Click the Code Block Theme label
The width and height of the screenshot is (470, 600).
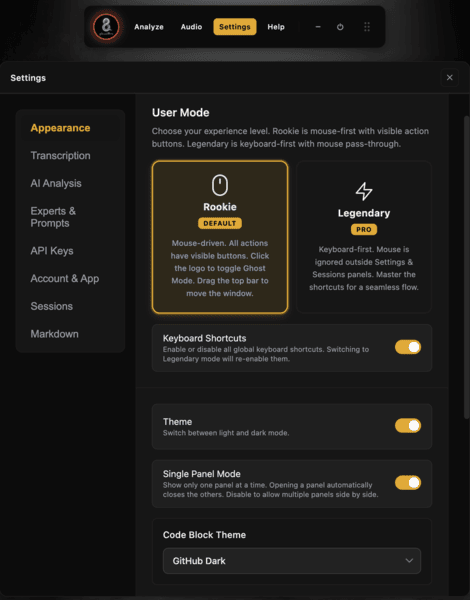(x=204, y=535)
